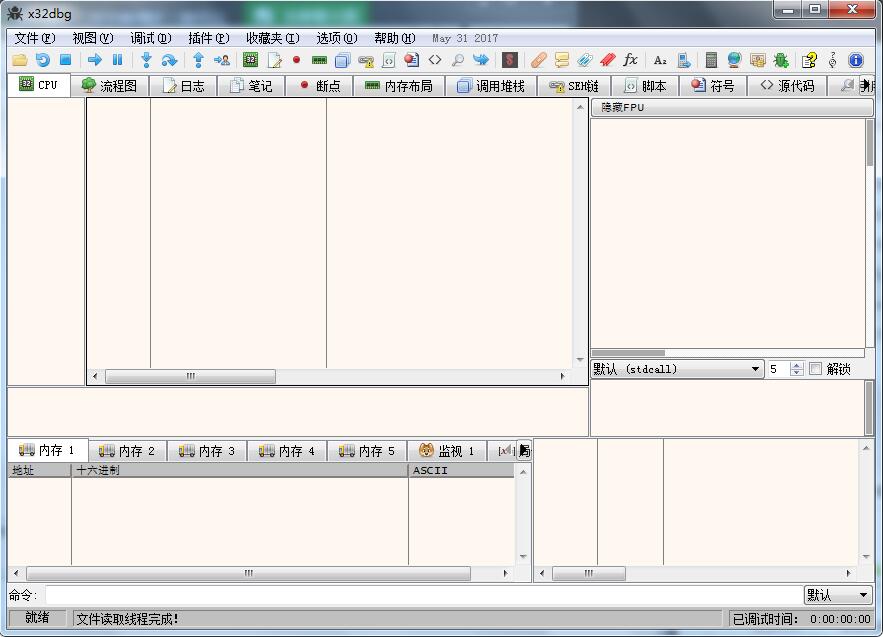
Task: Click 隐藏FPU button
Action: point(731,107)
